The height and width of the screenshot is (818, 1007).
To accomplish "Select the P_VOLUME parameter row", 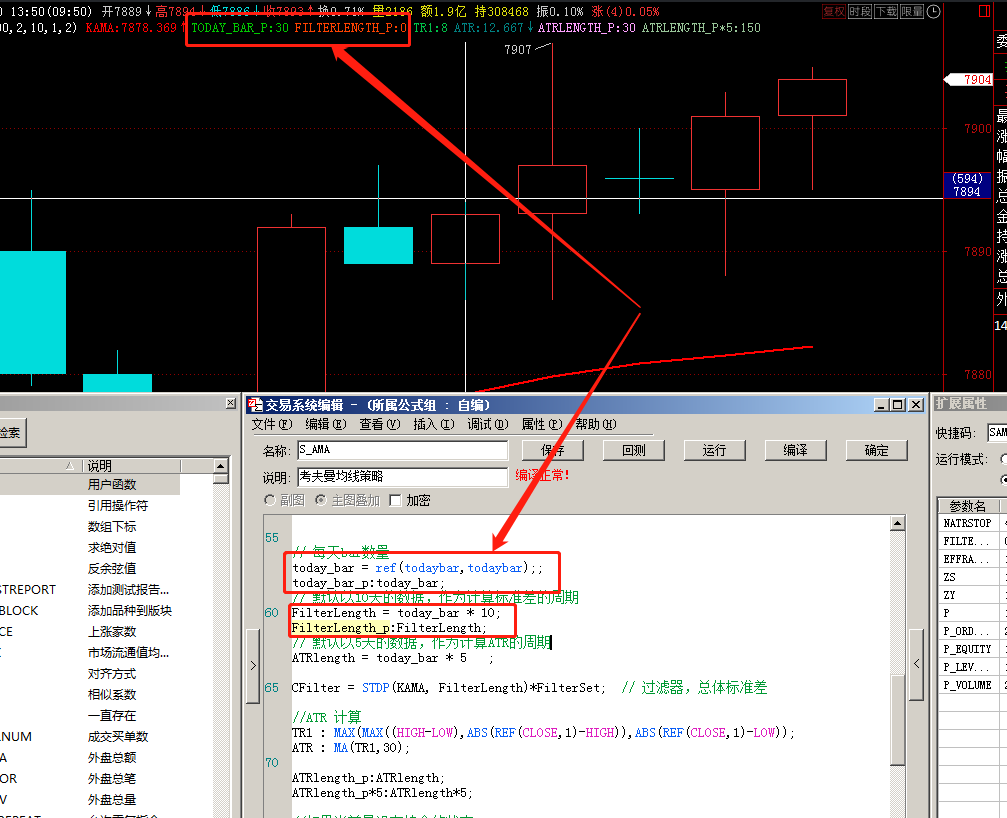I will (x=972, y=685).
